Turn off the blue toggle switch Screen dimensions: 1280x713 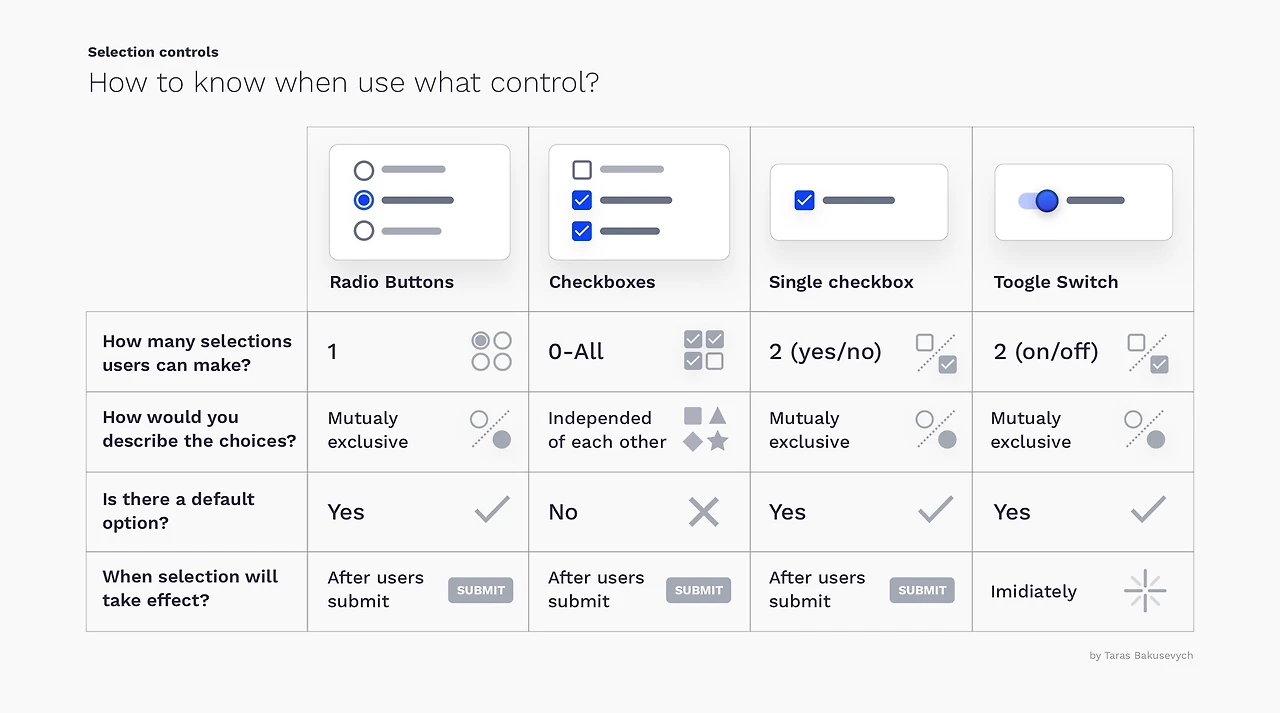1039,201
